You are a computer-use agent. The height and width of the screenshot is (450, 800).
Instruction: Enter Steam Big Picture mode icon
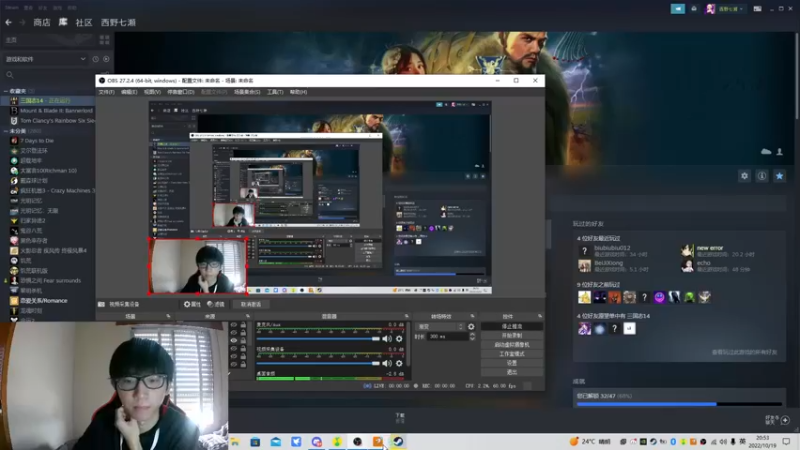click(758, 9)
